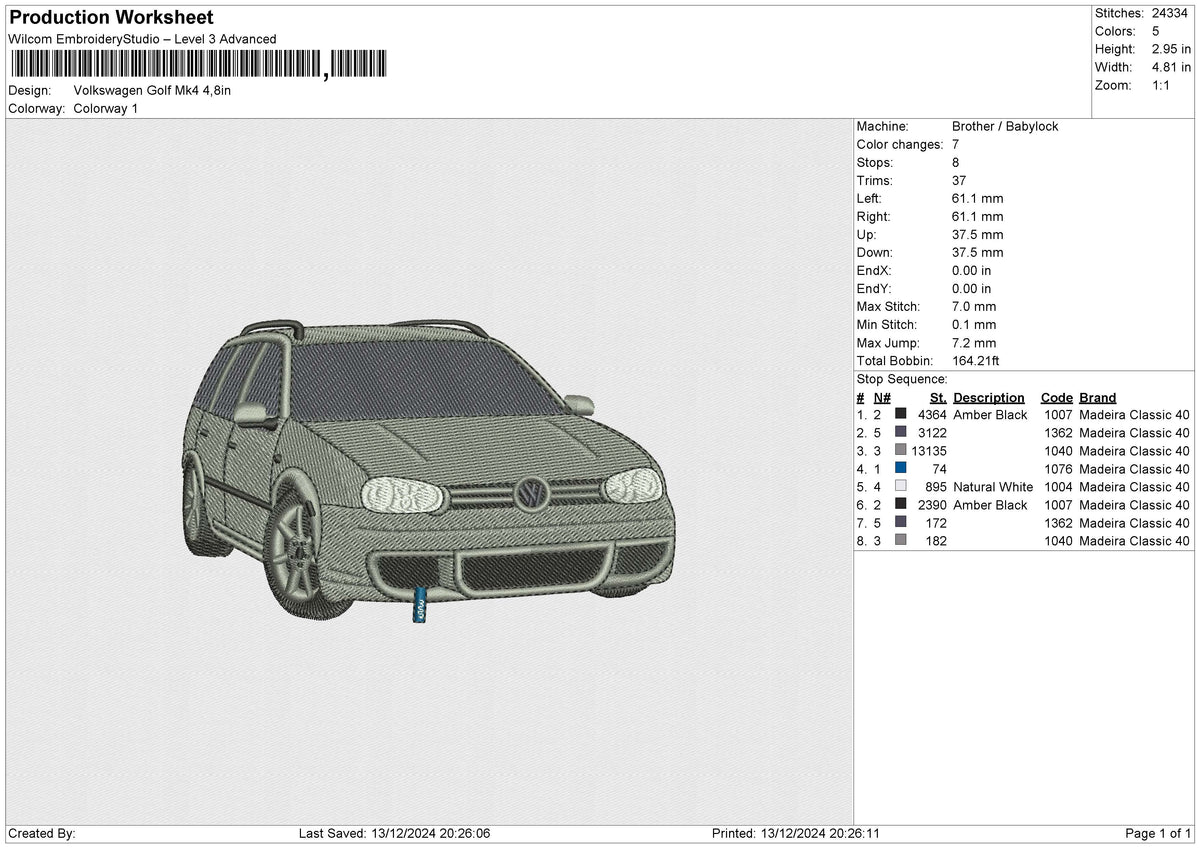Click 'Page 1 of 1' in the footer
1200x848 pixels.
[x=1158, y=833]
